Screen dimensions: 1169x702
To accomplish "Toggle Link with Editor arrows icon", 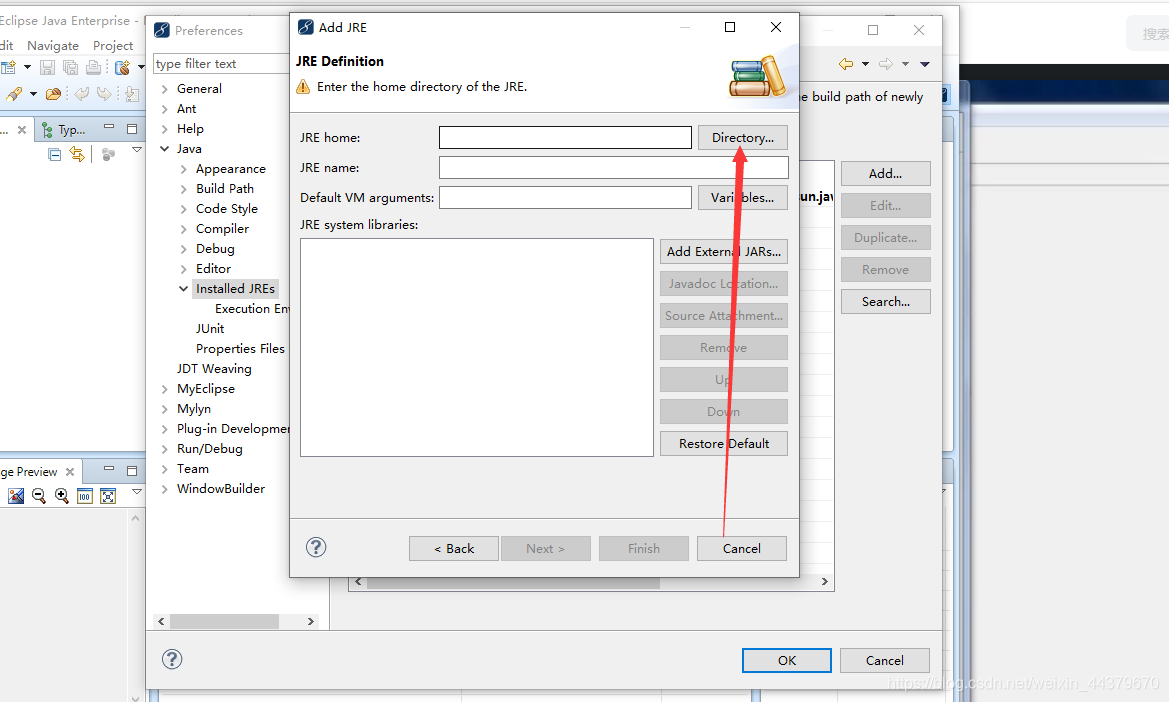I will tap(77, 154).
